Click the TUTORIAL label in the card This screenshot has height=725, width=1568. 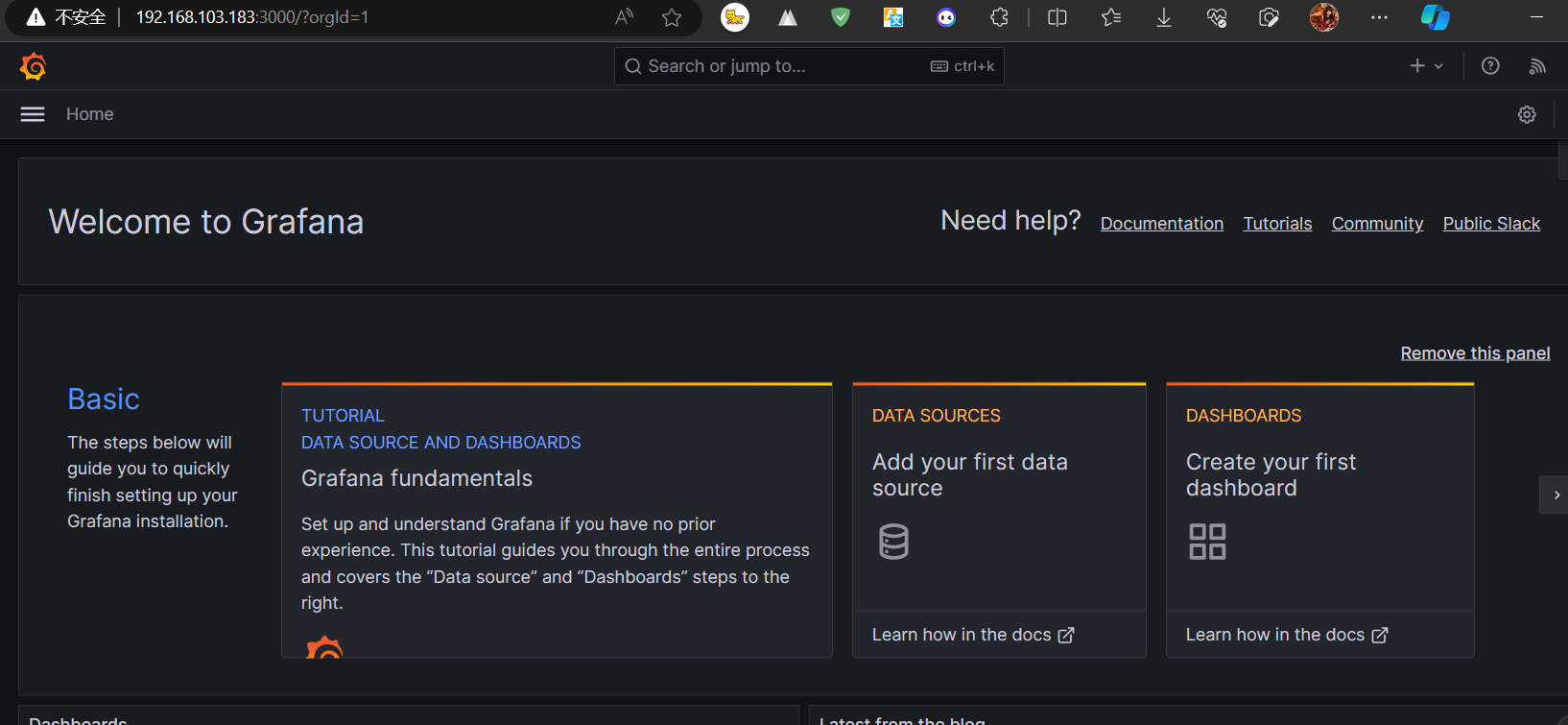pyautogui.click(x=343, y=416)
